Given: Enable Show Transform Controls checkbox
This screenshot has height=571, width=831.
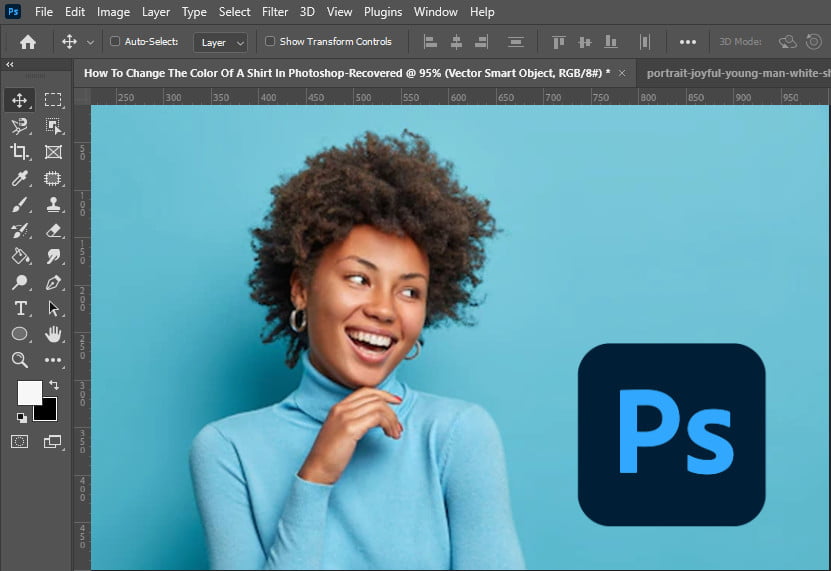Looking at the screenshot, I should click(x=270, y=41).
